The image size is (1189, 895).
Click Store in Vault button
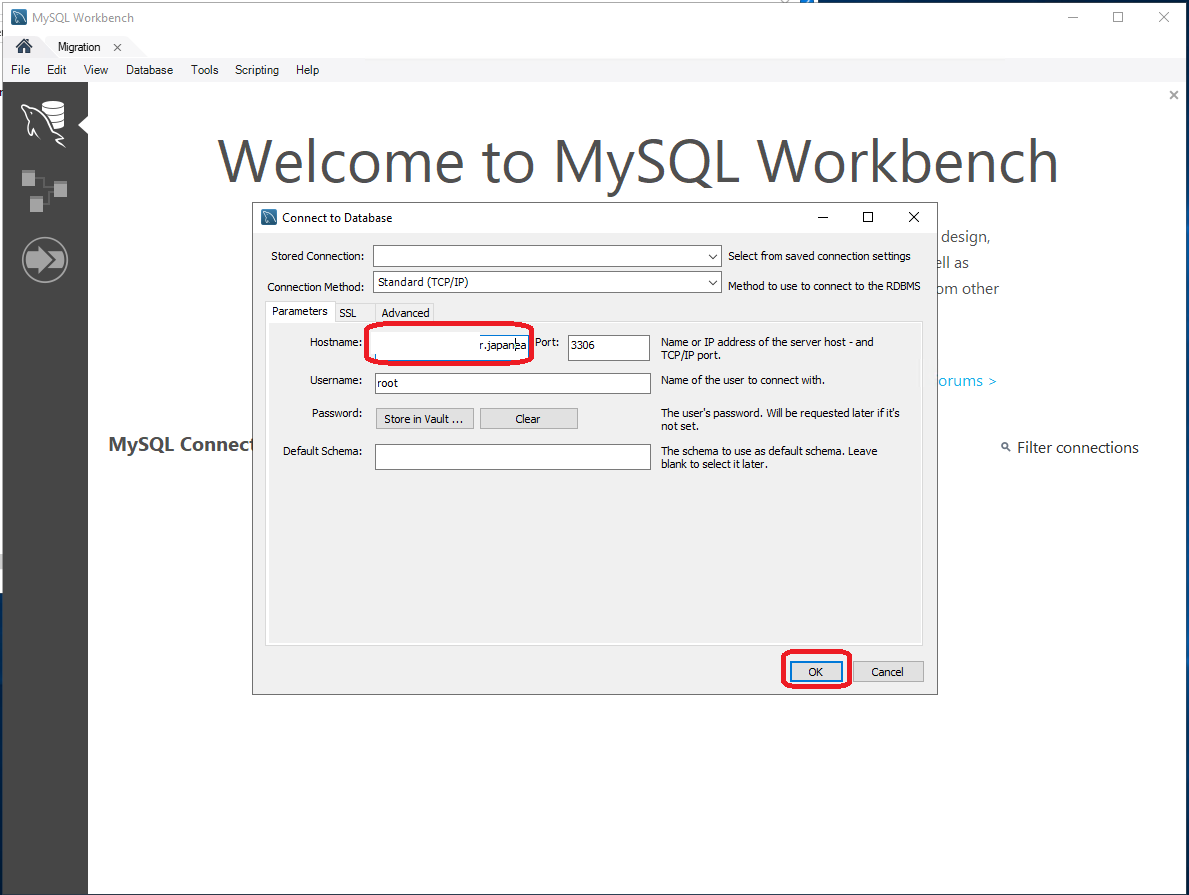425,419
